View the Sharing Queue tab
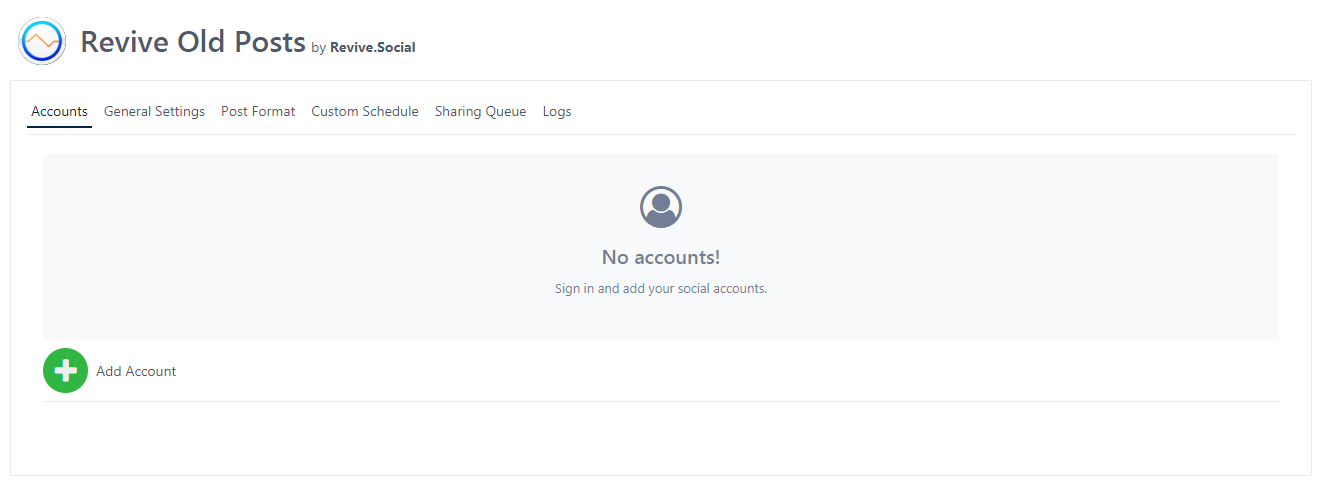Image resolution: width=1320 pixels, height=486 pixels. pyautogui.click(x=480, y=112)
